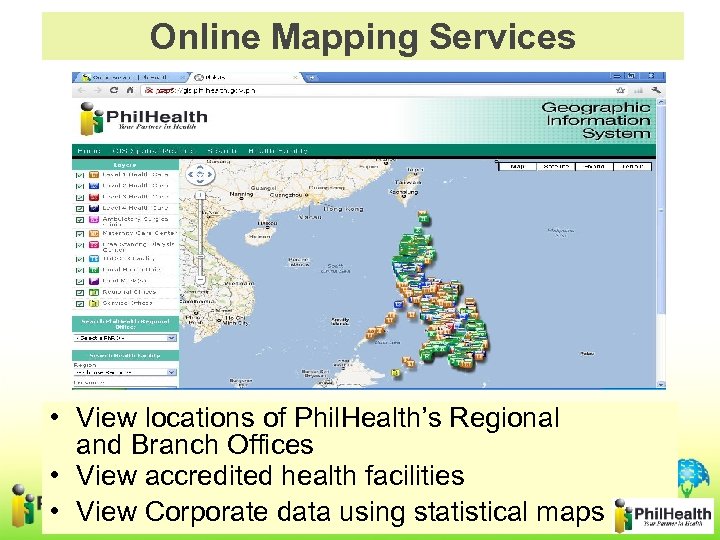Click the Free Standing Dialysis Center magenta icon
The height and width of the screenshot is (540, 720).
(x=94, y=245)
